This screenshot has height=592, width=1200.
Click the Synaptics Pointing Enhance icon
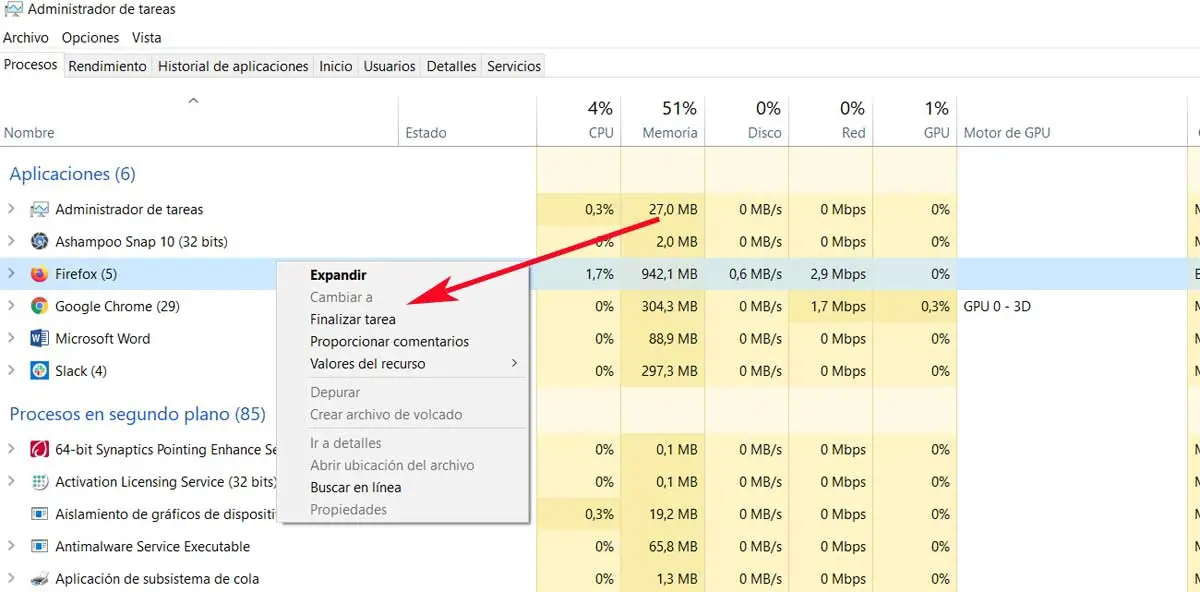tap(40, 450)
